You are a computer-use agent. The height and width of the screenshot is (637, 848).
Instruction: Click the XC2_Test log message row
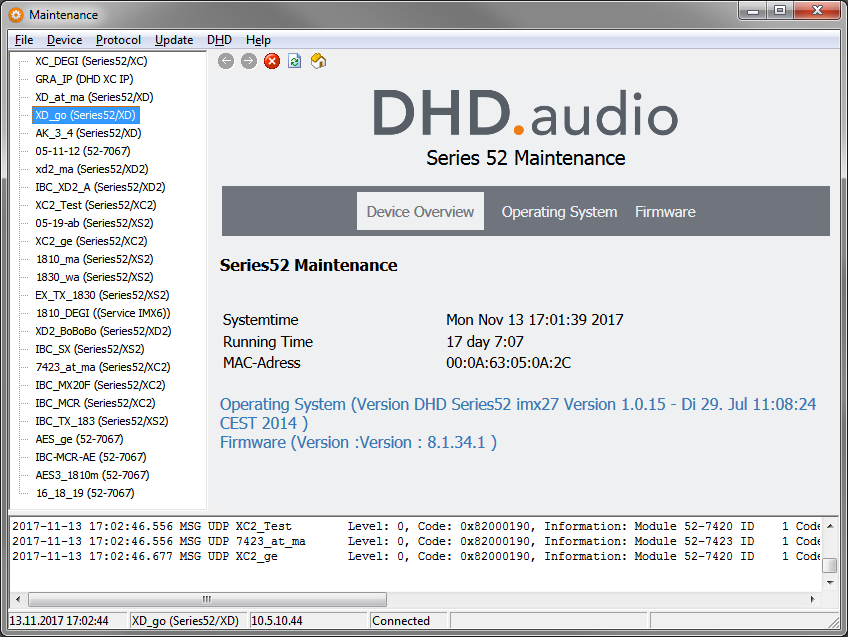[415, 526]
